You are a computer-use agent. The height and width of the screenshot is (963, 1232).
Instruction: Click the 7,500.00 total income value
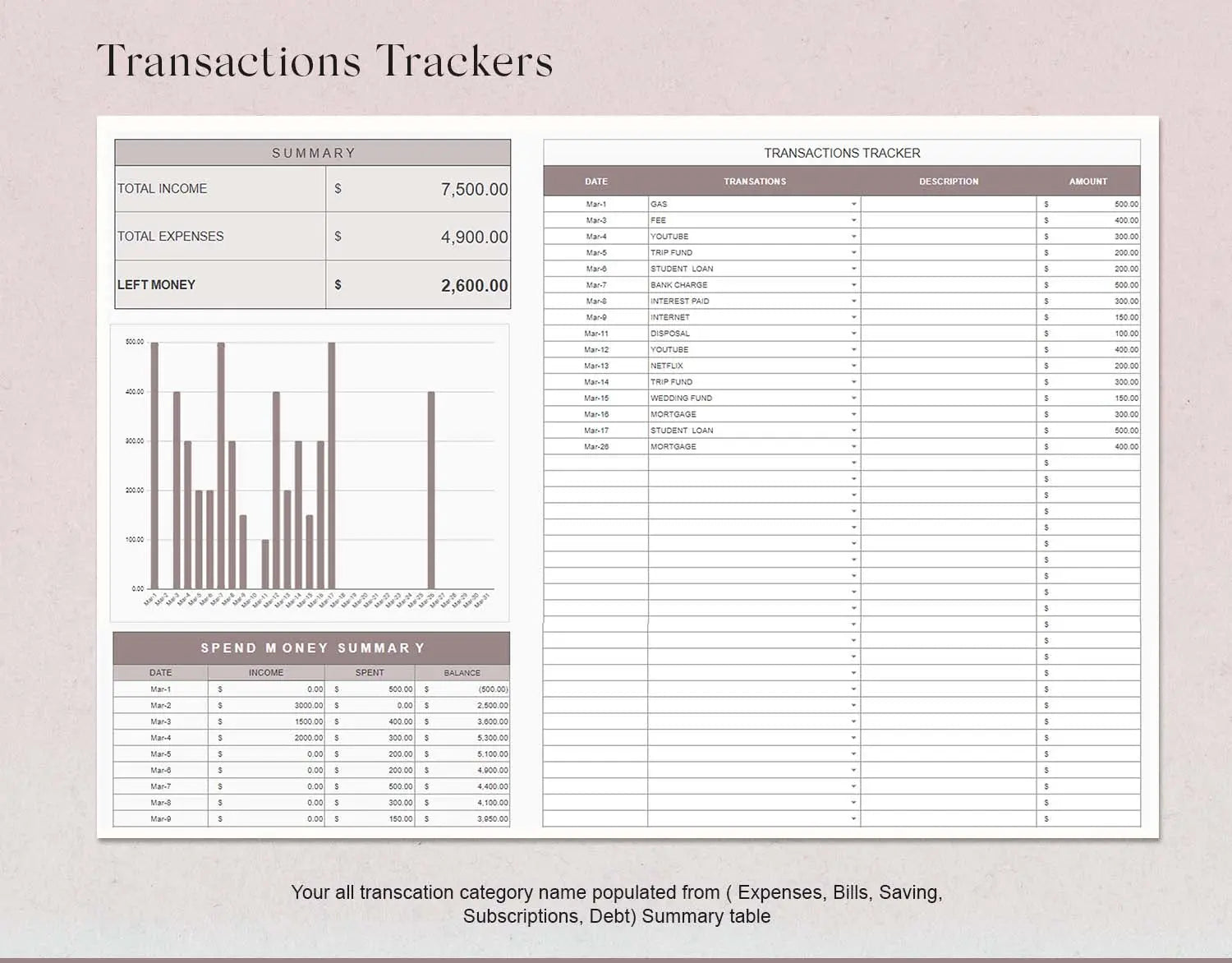[x=474, y=190]
